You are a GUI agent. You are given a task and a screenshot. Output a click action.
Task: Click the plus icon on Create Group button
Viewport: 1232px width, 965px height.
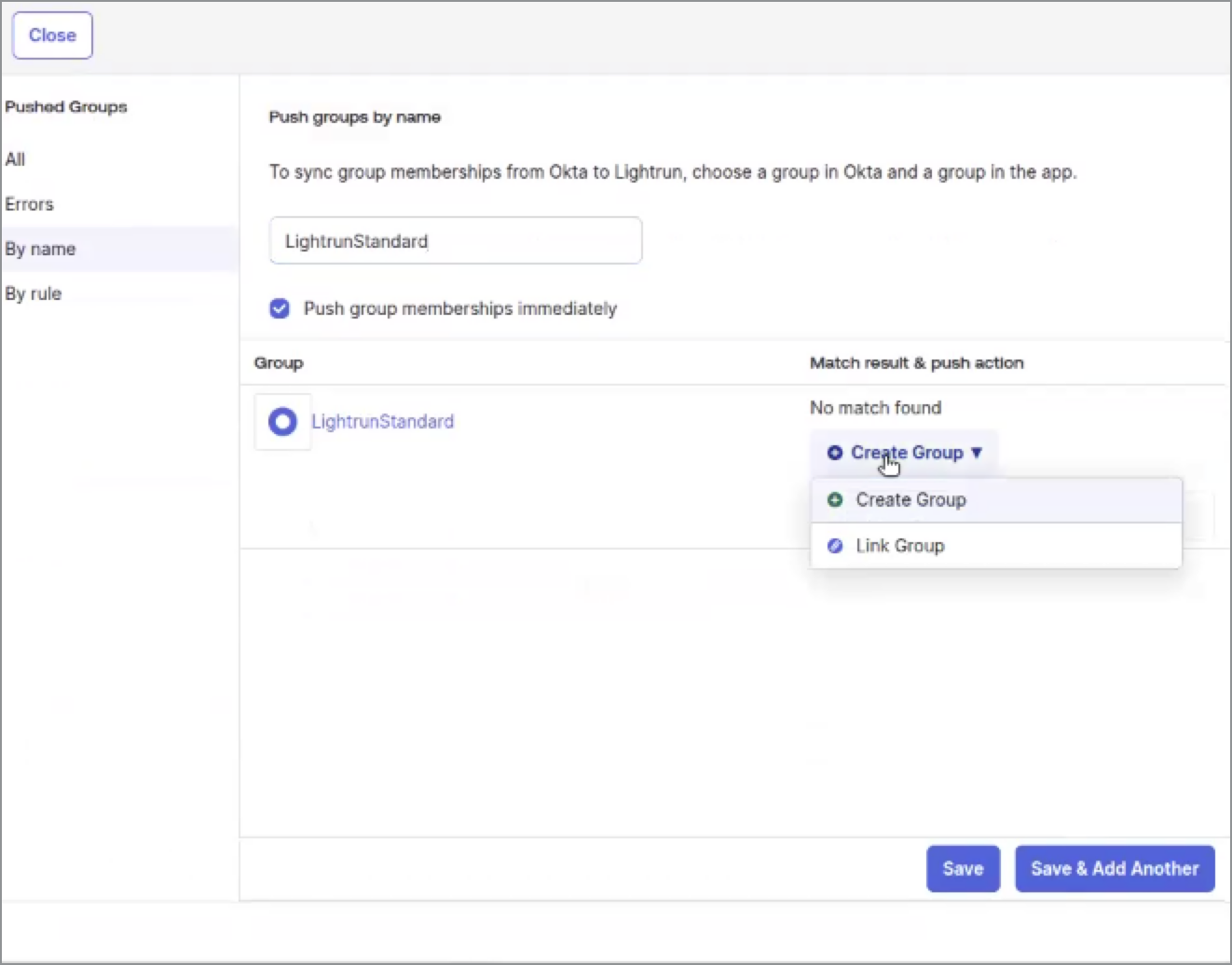click(835, 453)
